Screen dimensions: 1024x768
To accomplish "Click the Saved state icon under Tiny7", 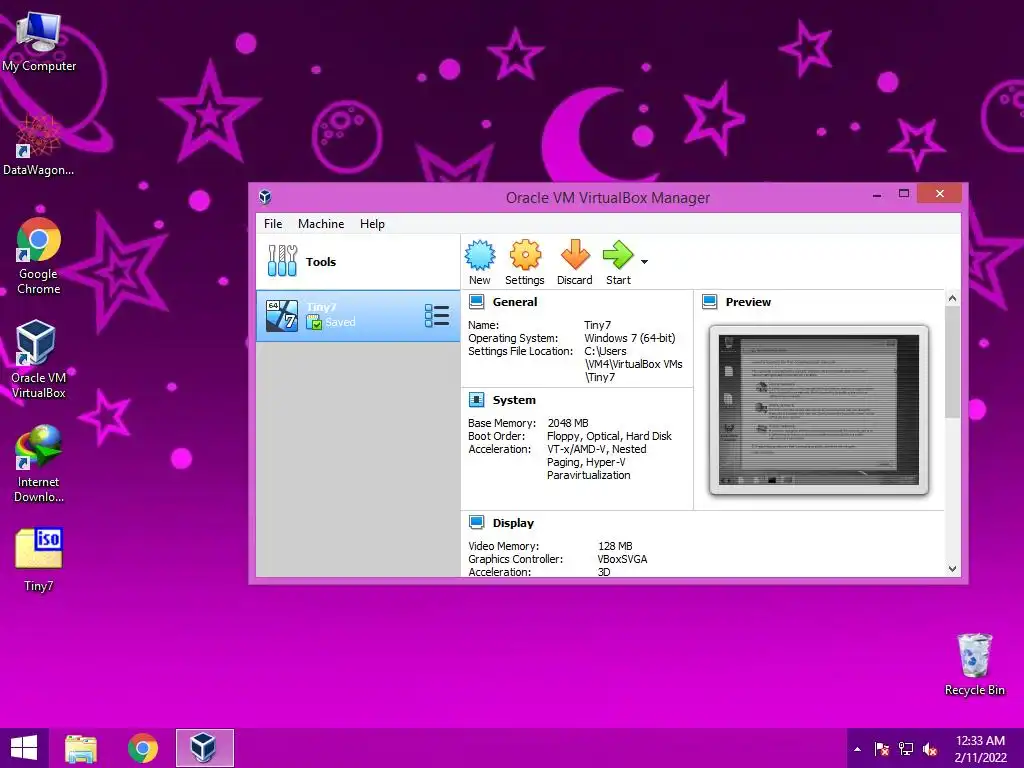I will click(x=314, y=322).
